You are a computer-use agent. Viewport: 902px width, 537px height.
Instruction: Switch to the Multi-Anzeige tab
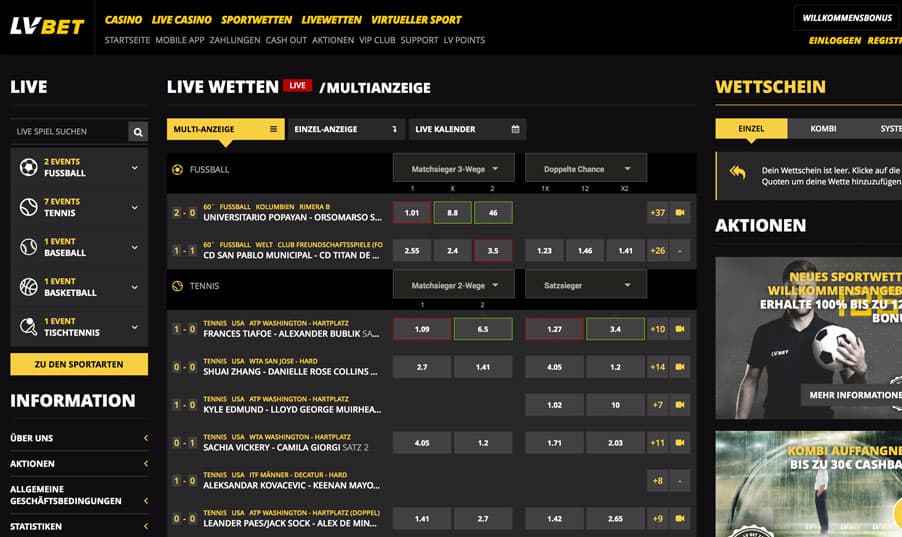coord(226,129)
